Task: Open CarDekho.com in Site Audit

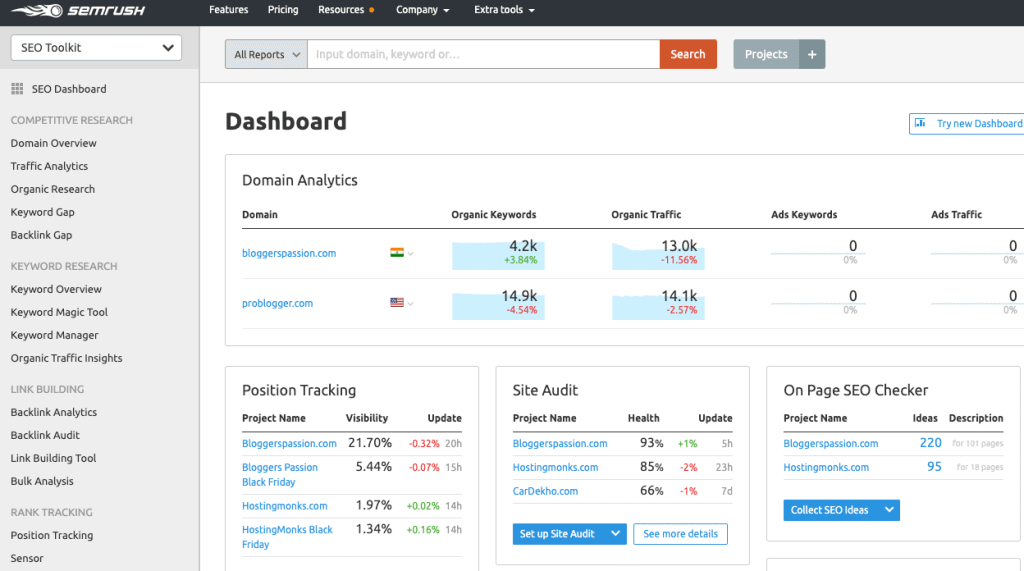Action: pyautogui.click(x=545, y=491)
